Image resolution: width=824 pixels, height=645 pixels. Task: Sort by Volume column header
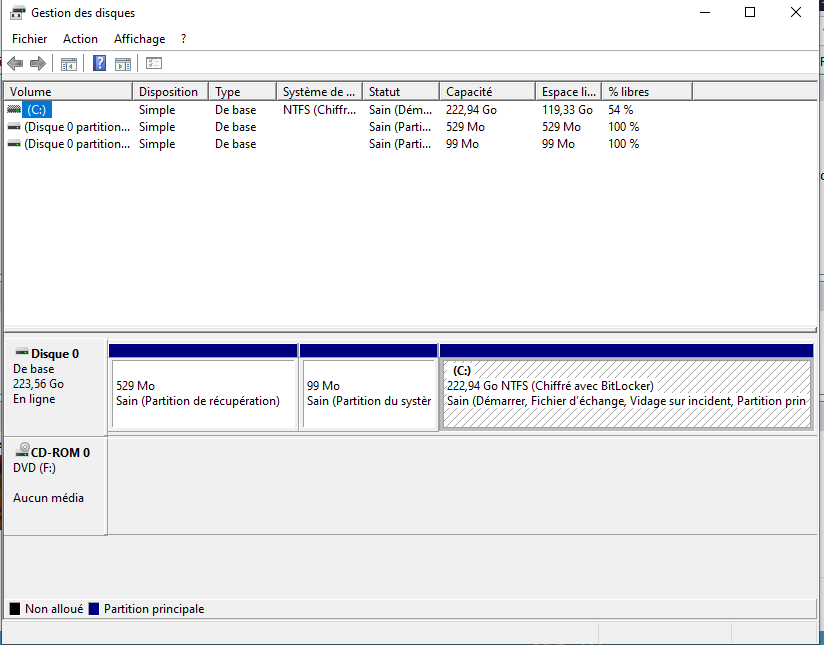tap(68, 91)
